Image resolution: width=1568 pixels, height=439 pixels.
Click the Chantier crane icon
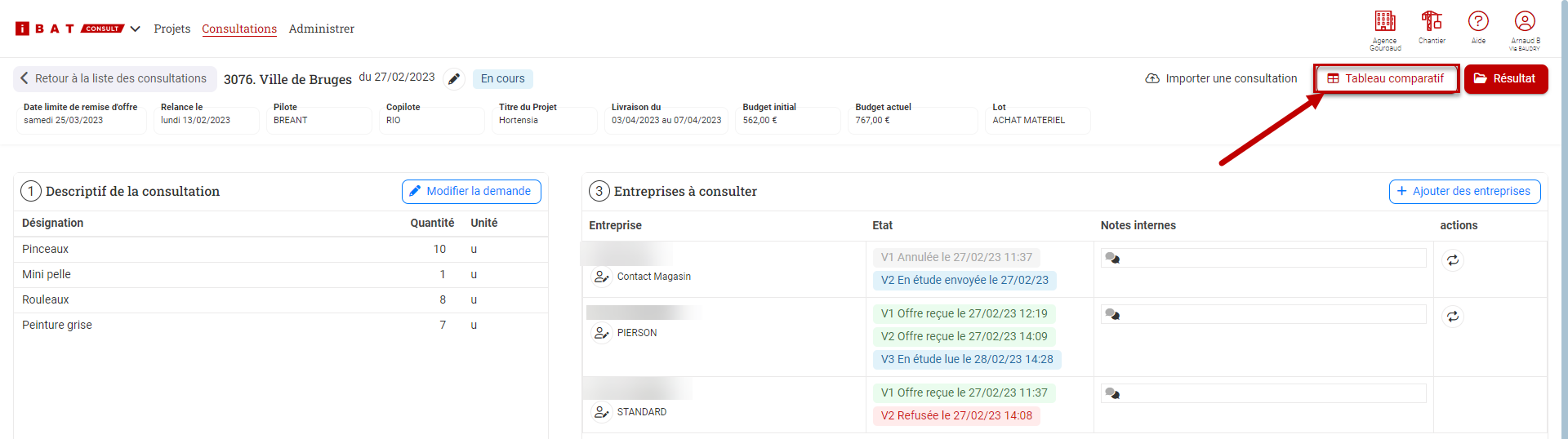click(1432, 21)
